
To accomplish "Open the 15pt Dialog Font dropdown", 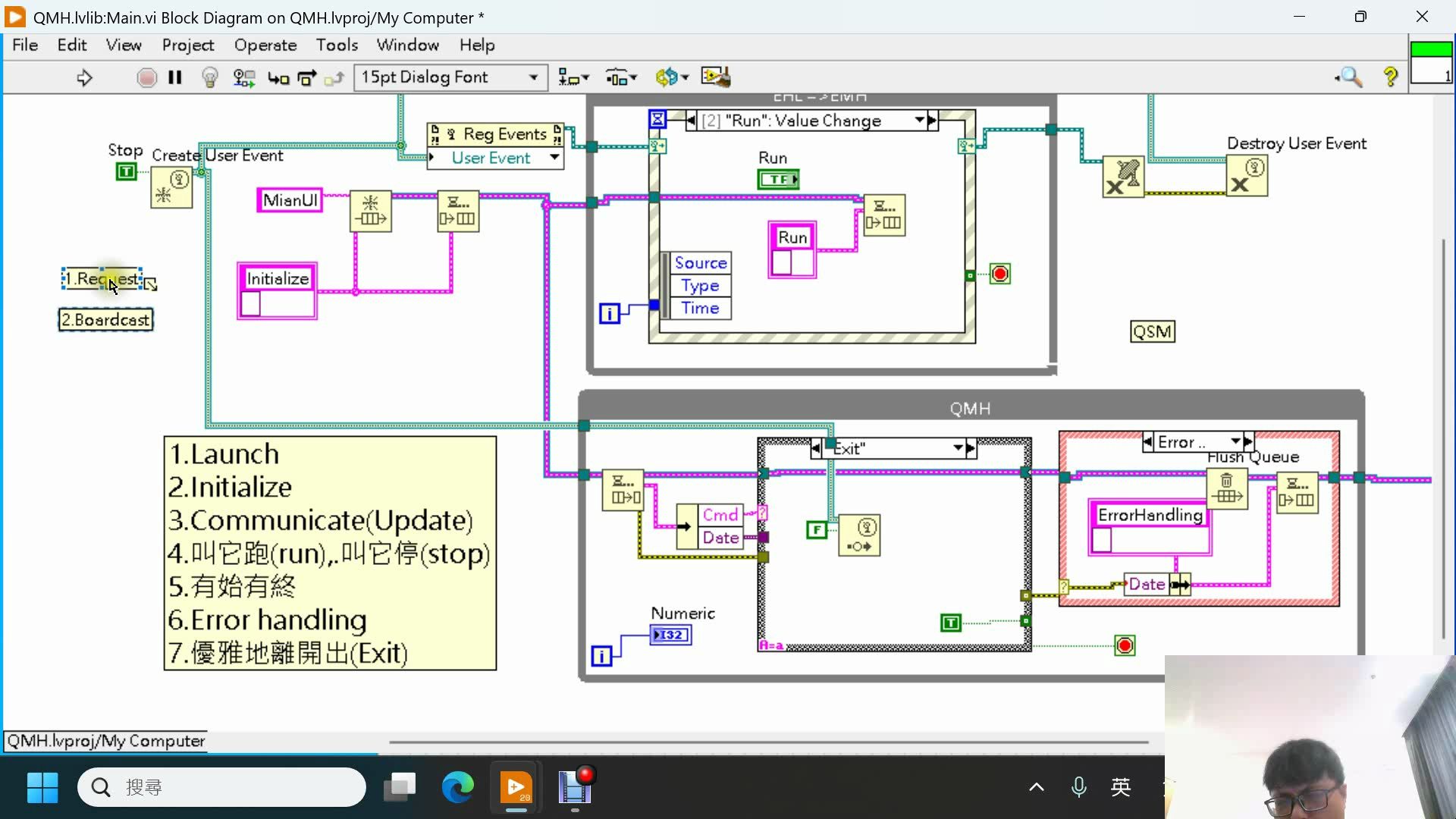I will [450, 77].
